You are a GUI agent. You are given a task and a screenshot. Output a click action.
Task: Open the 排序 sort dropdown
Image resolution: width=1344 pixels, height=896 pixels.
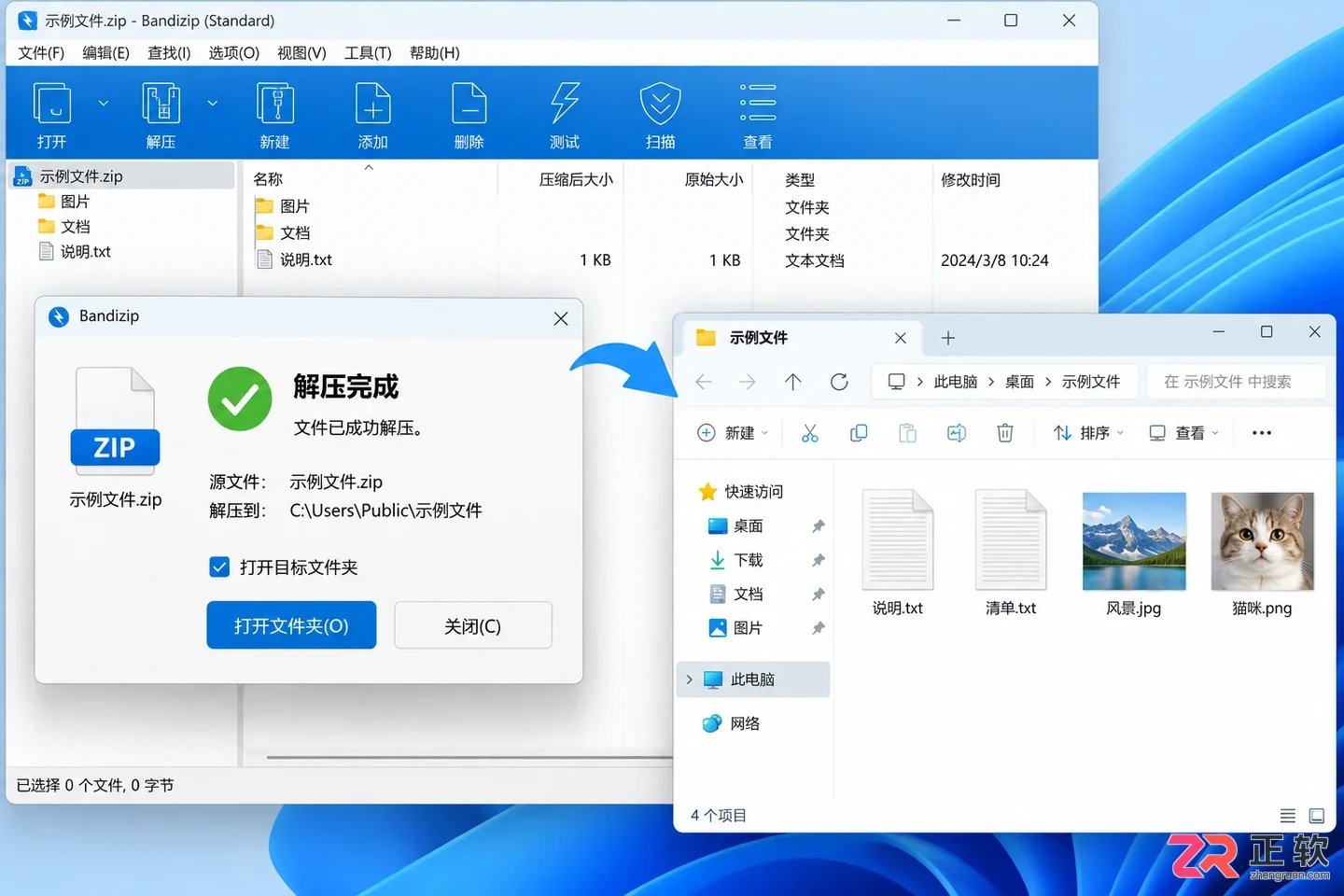(1089, 433)
